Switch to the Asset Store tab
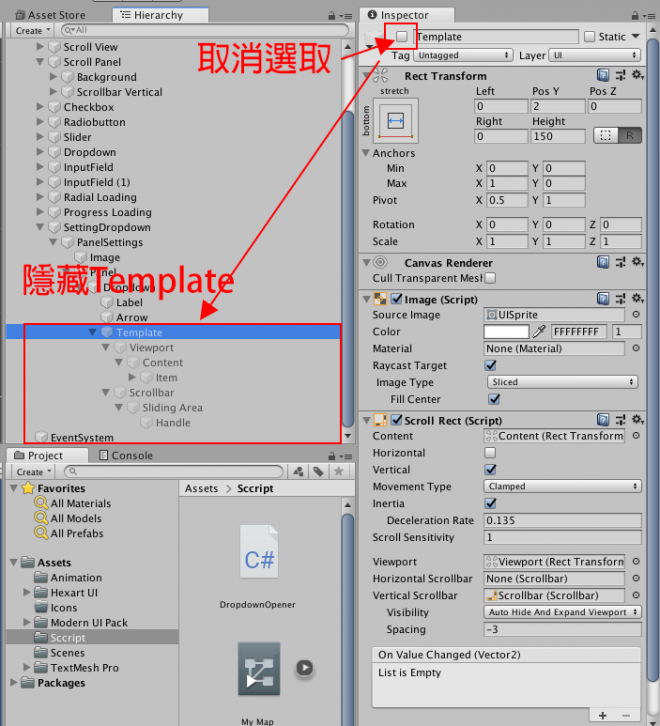This screenshot has width=660, height=726. [x=55, y=15]
